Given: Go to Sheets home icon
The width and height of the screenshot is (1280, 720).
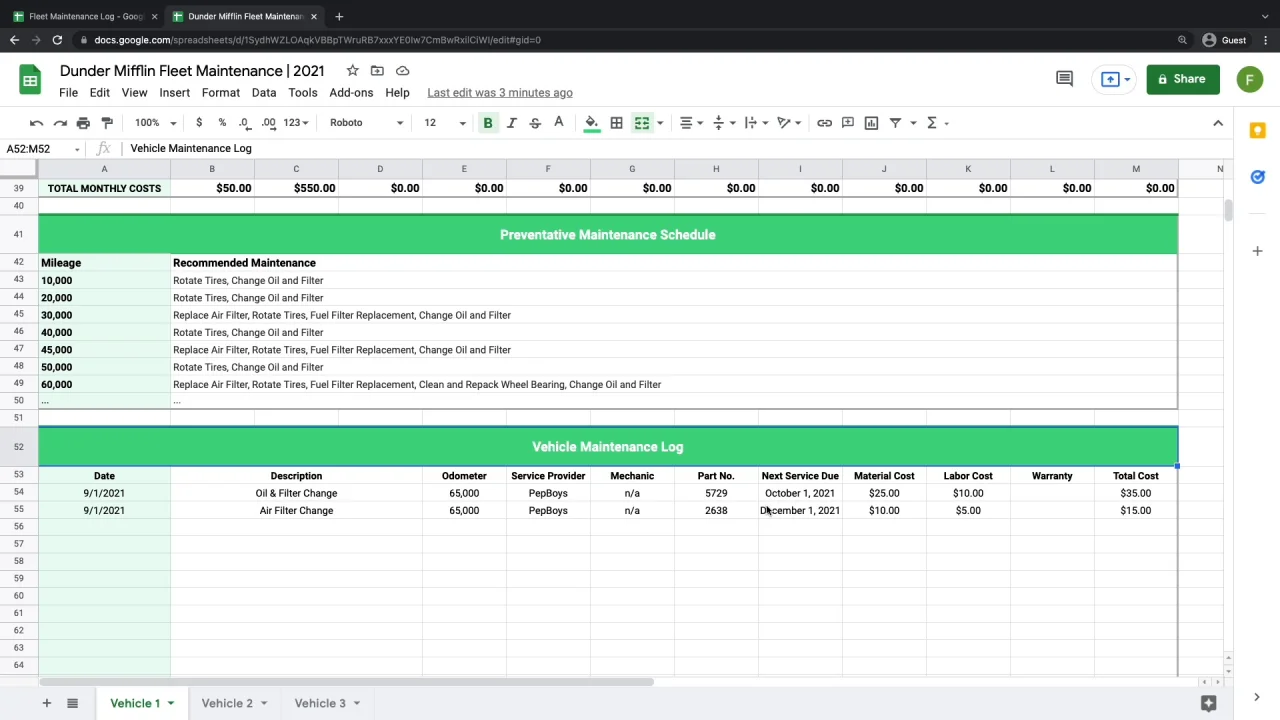Looking at the screenshot, I should pos(30,81).
